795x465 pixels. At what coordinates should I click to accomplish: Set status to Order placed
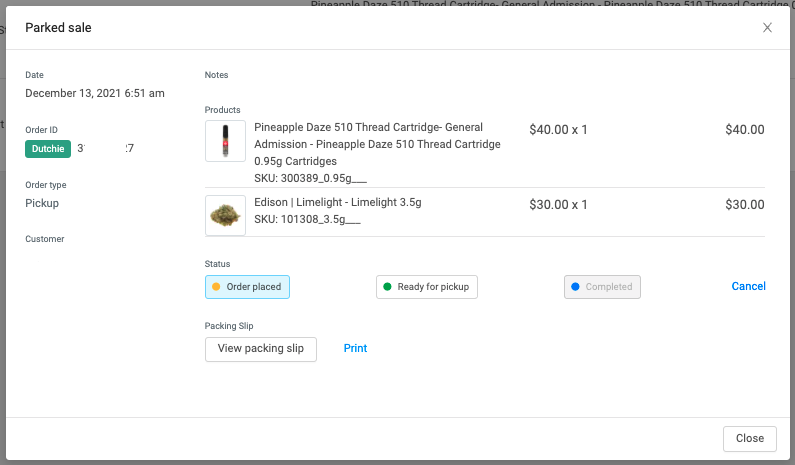pyautogui.click(x=247, y=287)
